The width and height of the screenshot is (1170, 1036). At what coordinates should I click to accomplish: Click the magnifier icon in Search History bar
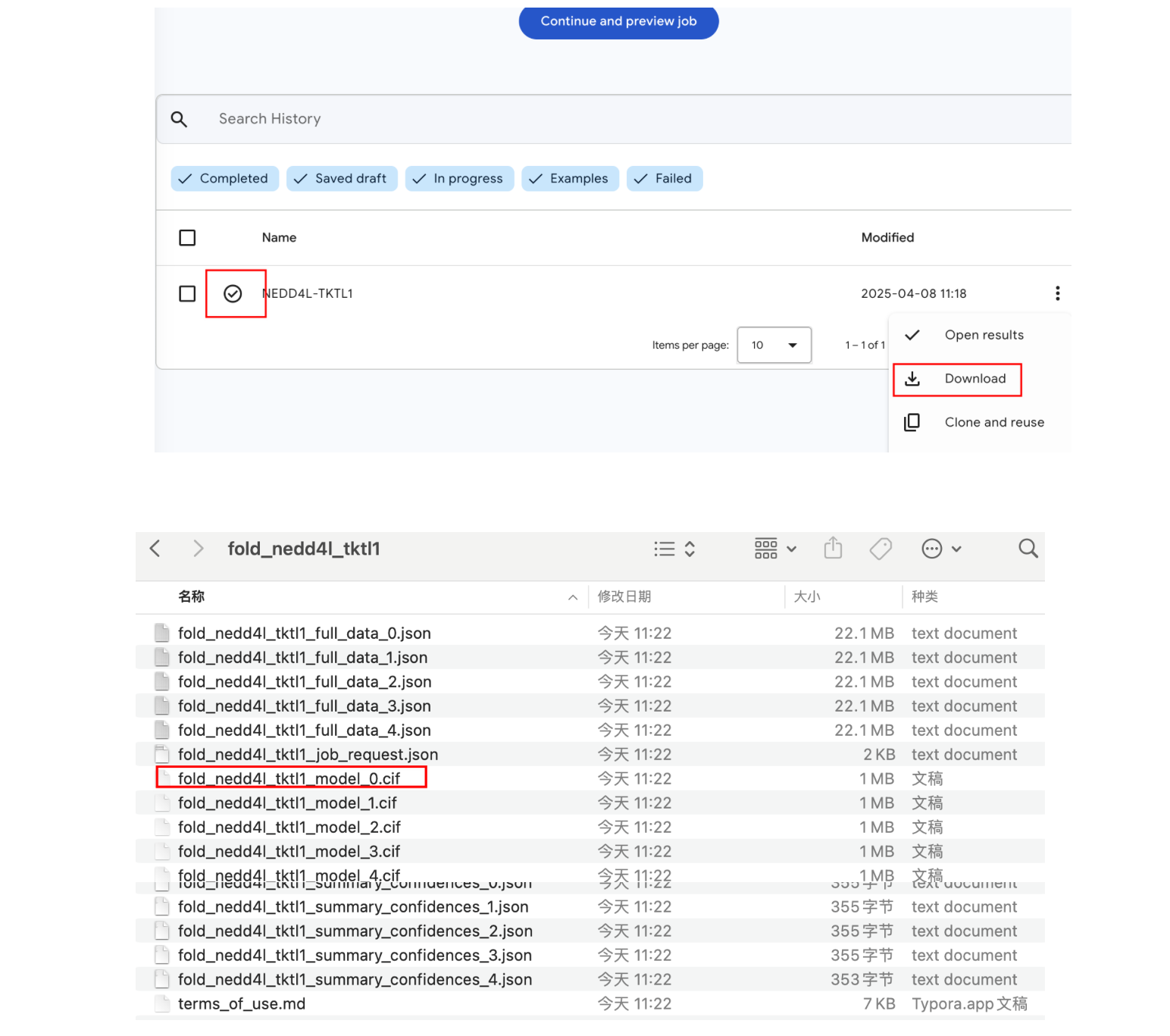pos(179,119)
